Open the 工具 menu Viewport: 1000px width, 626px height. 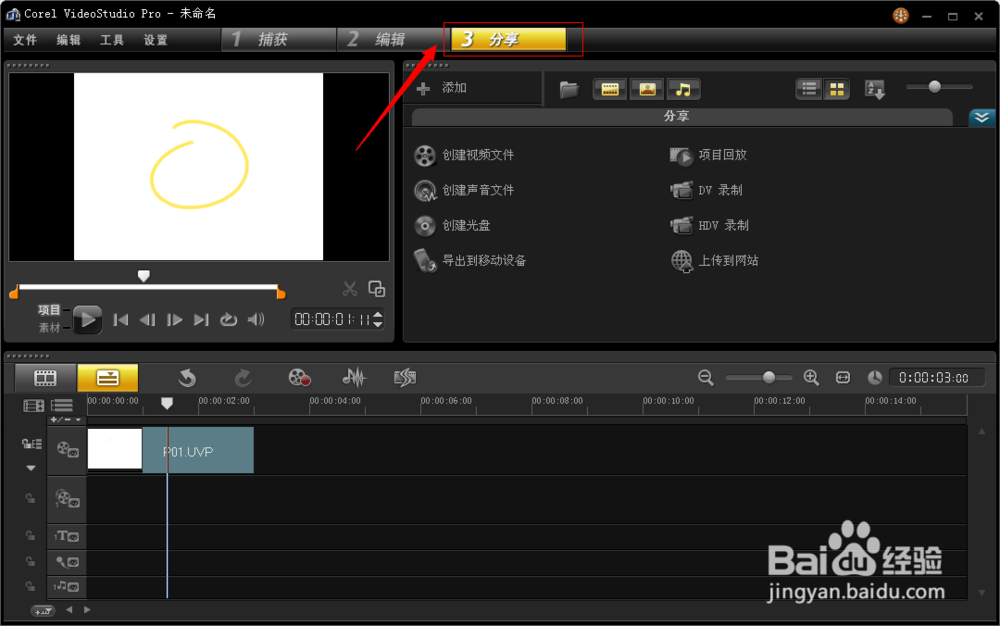point(112,40)
